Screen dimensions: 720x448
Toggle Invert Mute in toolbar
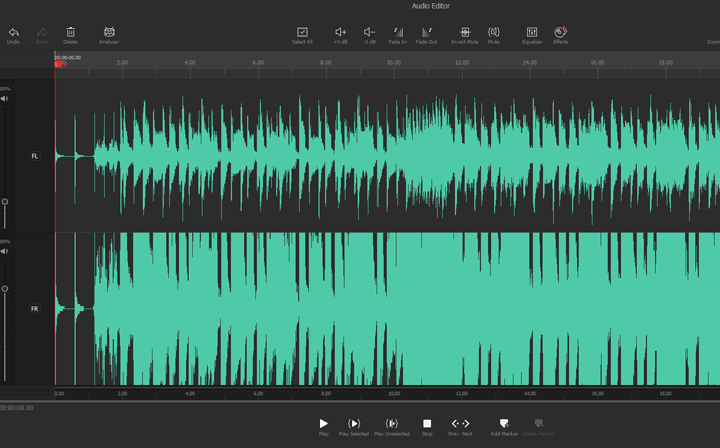(465, 33)
